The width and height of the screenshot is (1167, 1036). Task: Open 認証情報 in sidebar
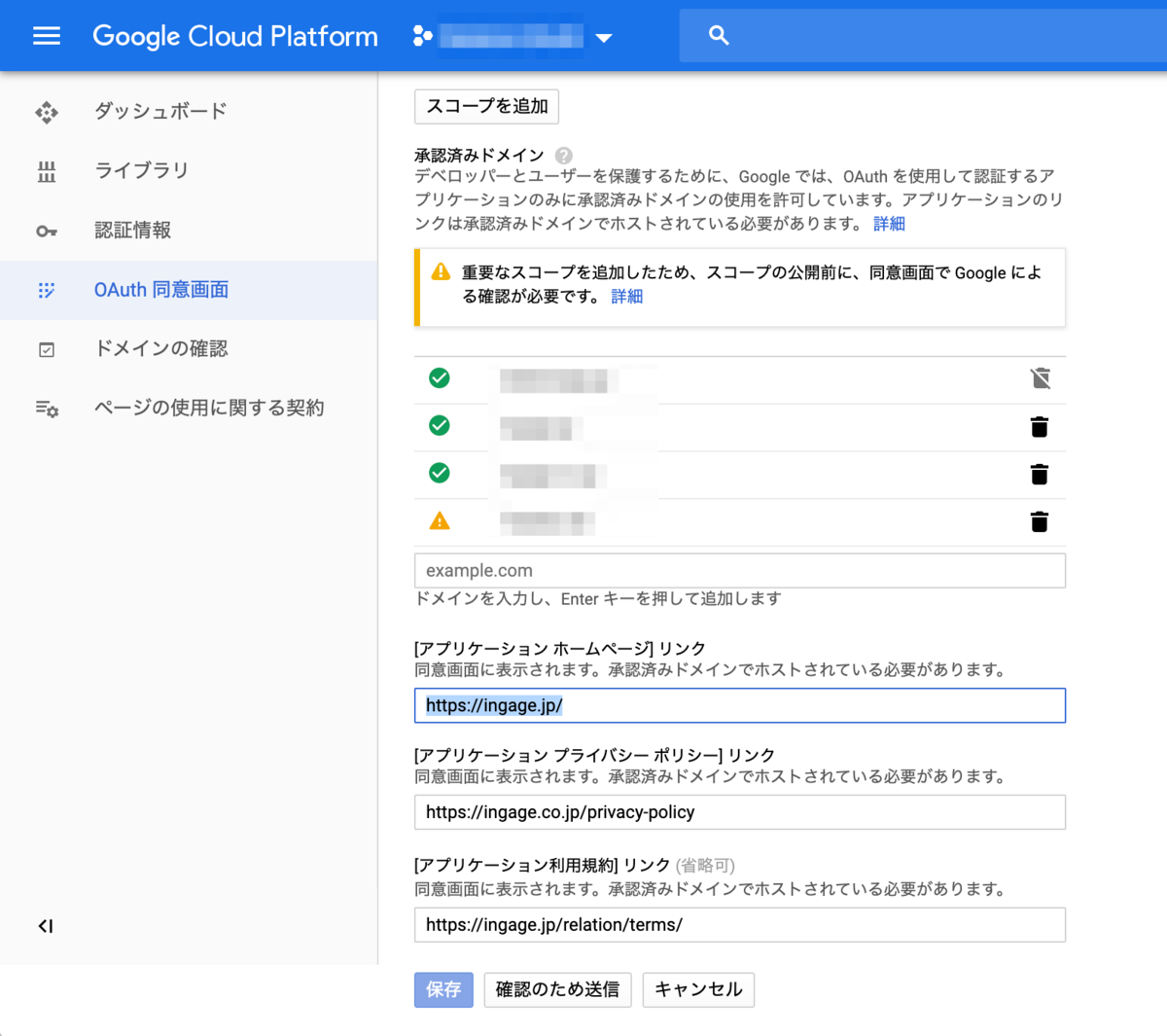[x=132, y=230]
